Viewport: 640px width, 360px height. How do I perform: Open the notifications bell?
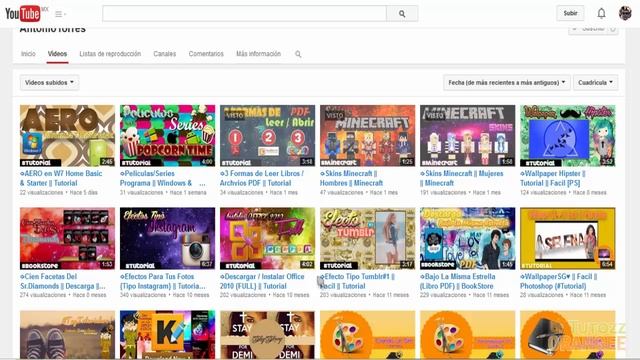pyautogui.click(x=601, y=13)
